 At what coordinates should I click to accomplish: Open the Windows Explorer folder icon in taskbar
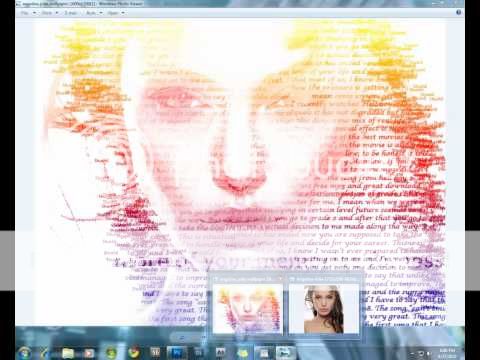click(68, 353)
